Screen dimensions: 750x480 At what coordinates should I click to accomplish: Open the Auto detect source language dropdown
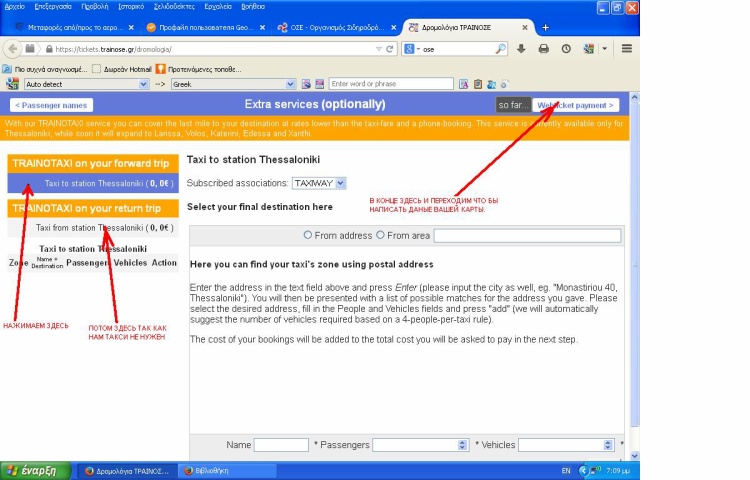(x=86, y=84)
